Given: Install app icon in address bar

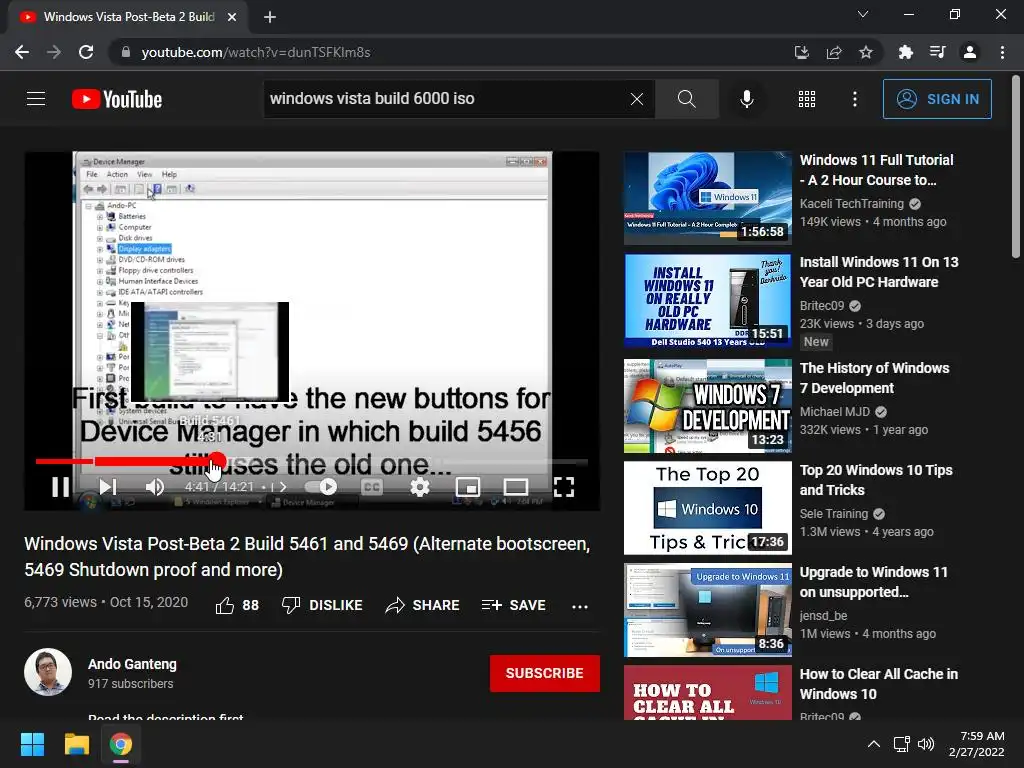Looking at the screenshot, I should tap(801, 52).
